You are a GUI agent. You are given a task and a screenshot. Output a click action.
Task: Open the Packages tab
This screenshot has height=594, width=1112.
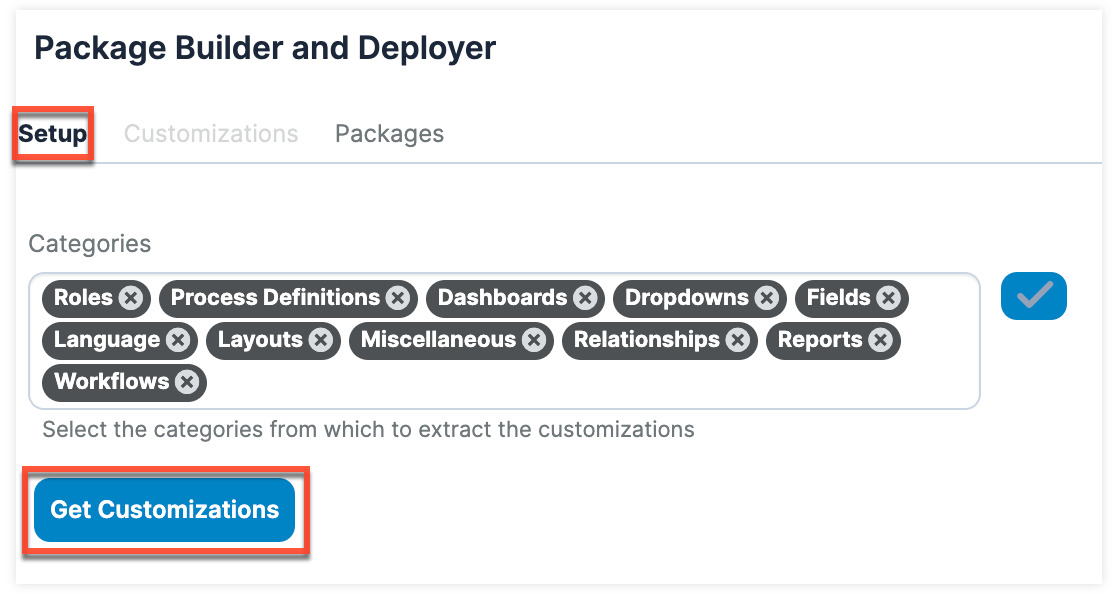pyautogui.click(x=389, y=134)
